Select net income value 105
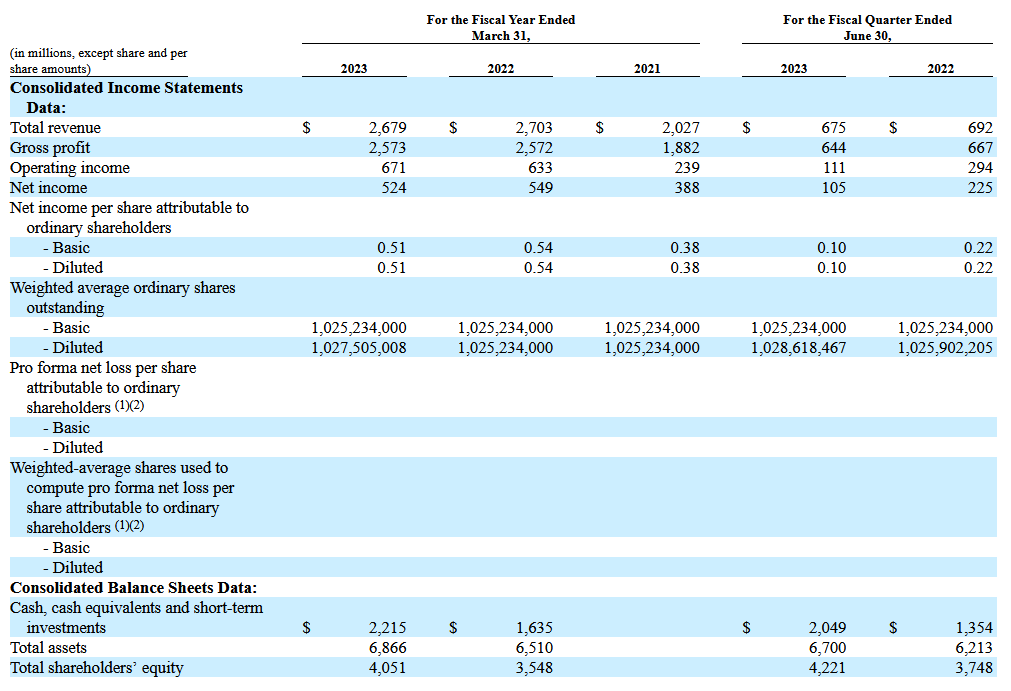Screen dimensions: 1011x691 click(x=834, y=188)
